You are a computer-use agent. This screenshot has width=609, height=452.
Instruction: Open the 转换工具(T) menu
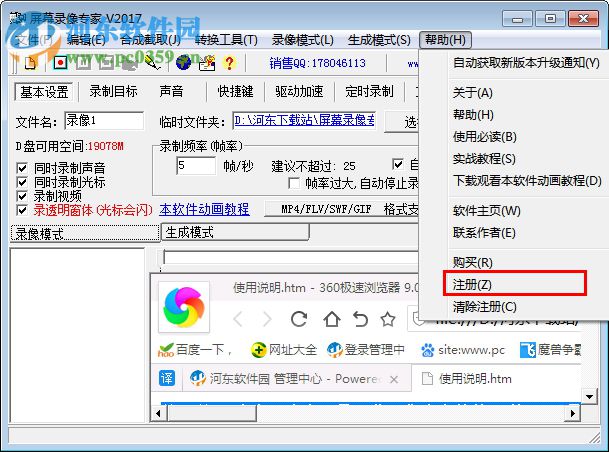[x=226, y=40]
